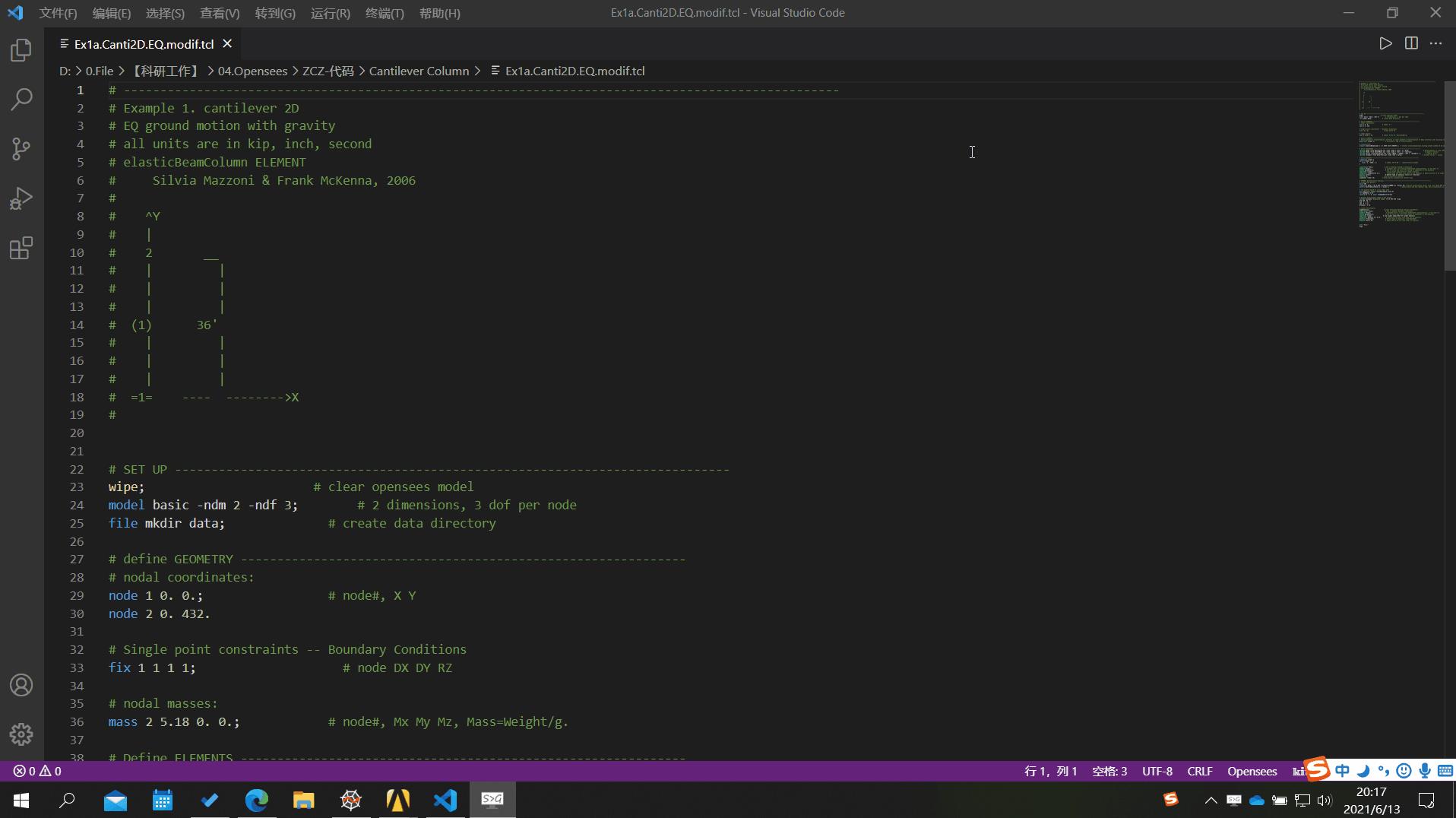The width and height of the screenshot is (1456, 818).
Task: Toggle Sogou Chinese/English input mode
Action: (x=1342, y=770)
